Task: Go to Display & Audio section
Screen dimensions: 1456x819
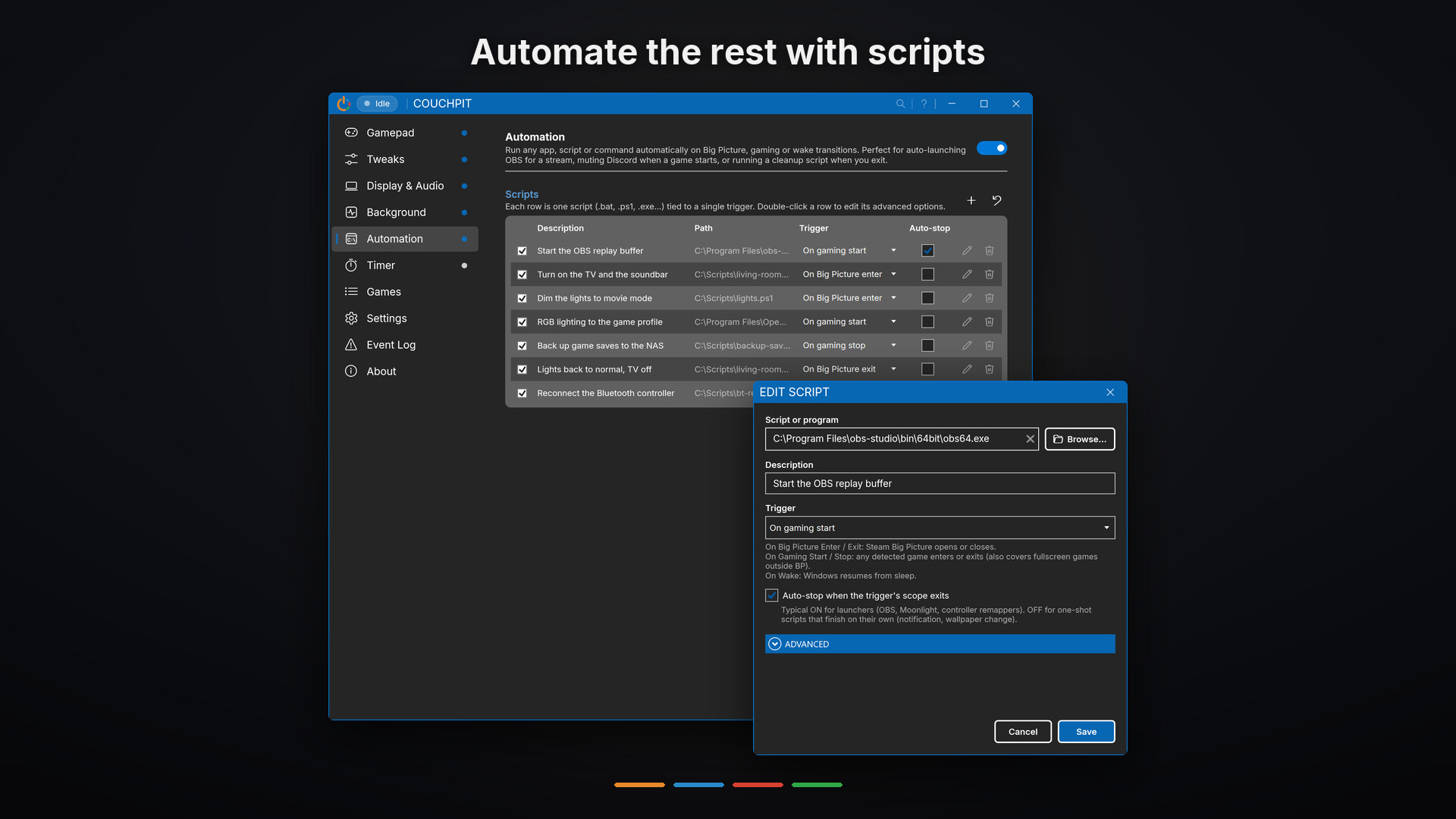Action: [405, 186]
